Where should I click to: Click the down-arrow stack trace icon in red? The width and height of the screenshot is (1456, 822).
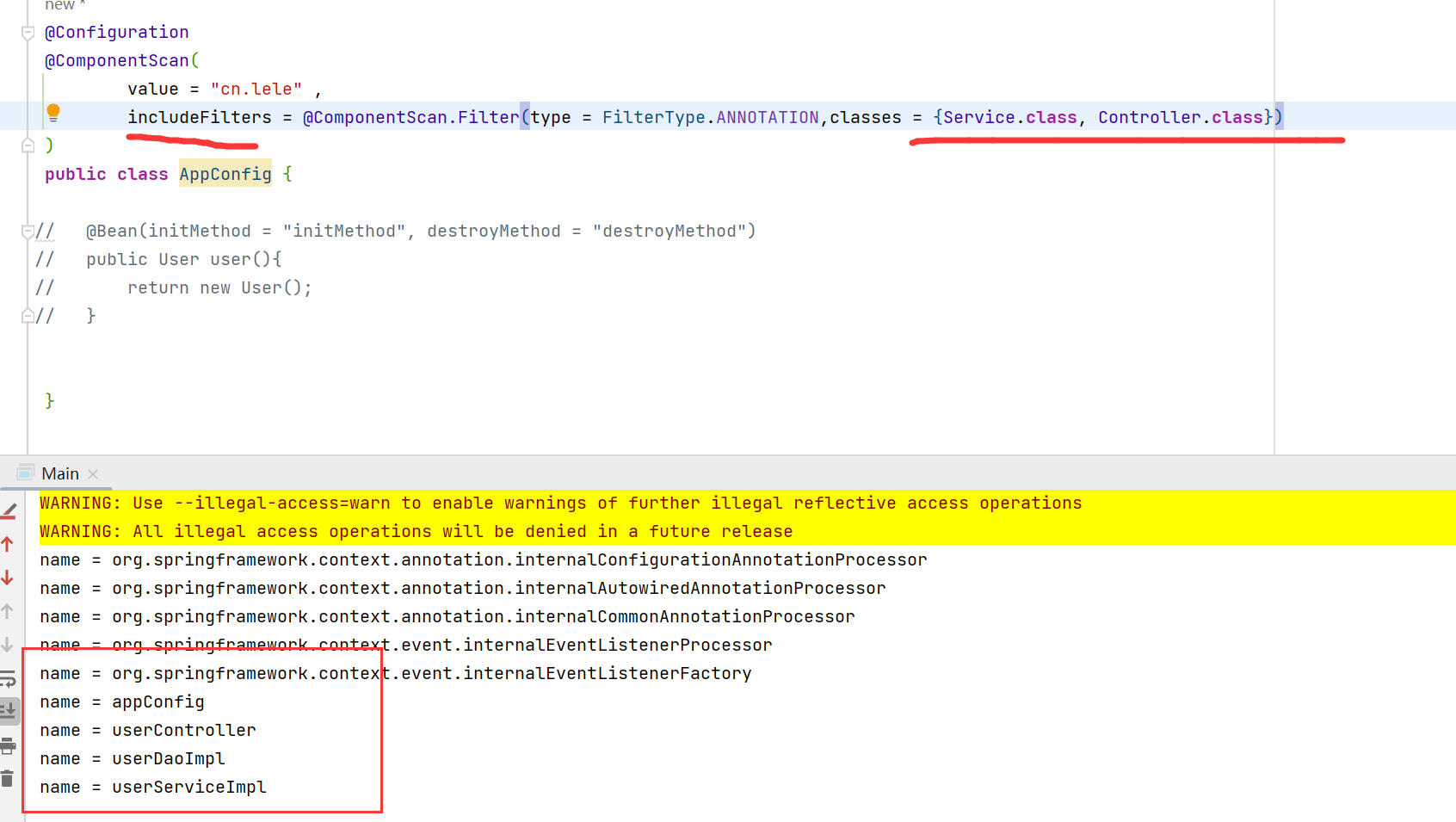point(8,578)
